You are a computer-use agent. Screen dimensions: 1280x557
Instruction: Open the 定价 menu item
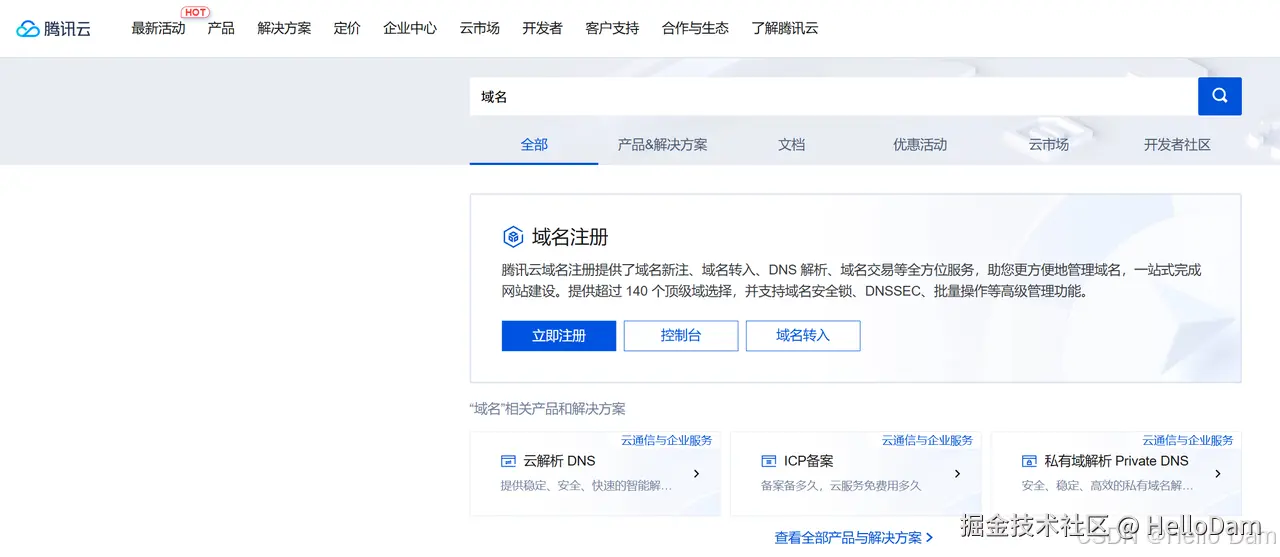pos(347,28)
